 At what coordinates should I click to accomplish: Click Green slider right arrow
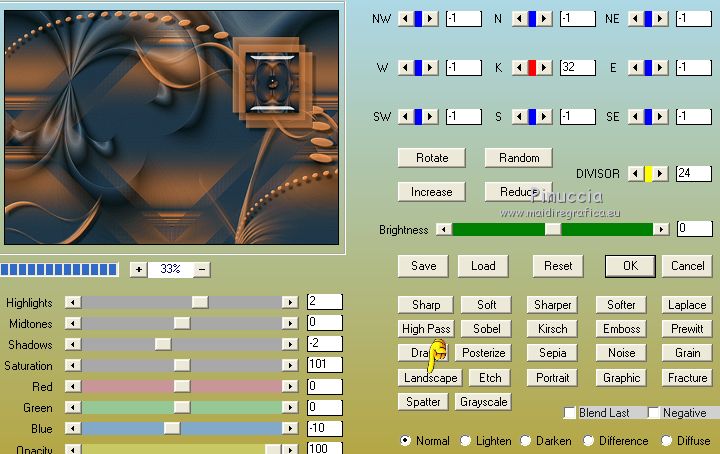(x=290, y=407)
